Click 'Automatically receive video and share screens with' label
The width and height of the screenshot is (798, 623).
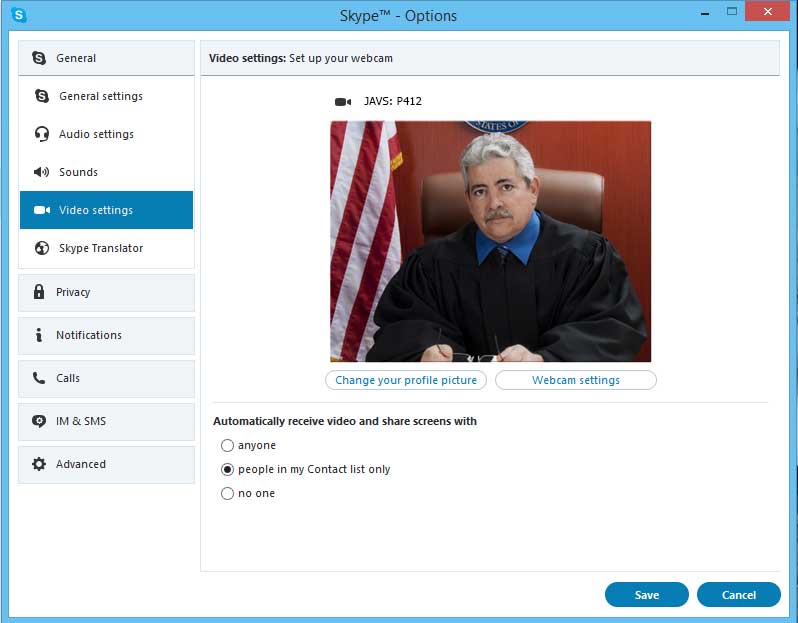point(345,421)
